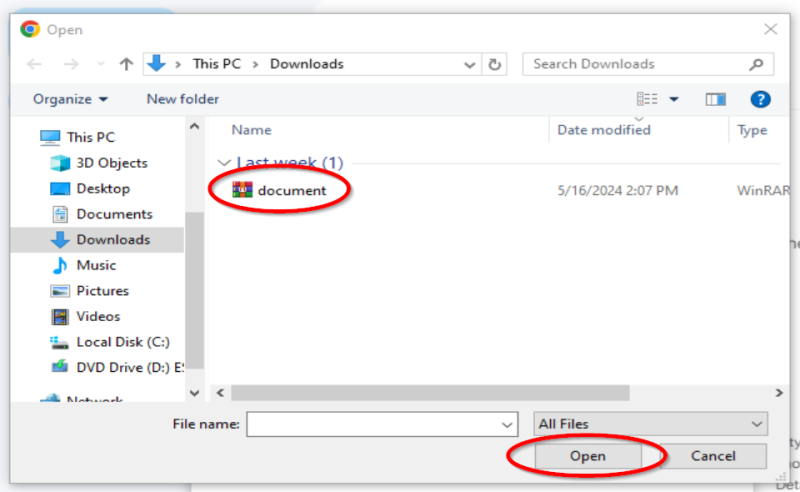Toggle the preview pane
The image size is (800, 492).
click(x=715, y=99)
